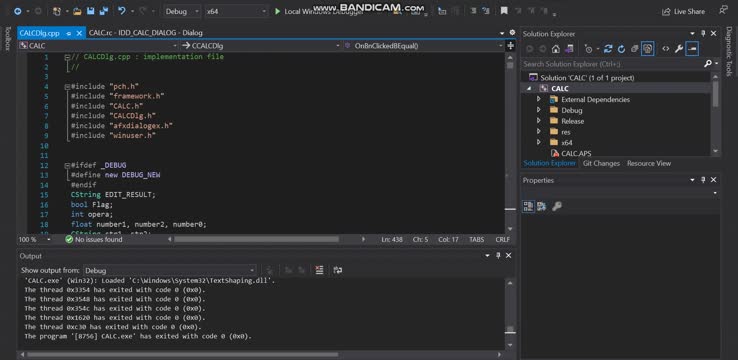Open the editor tab settings gear
The width and height of the screenshot is (738, 360).
point(513,33)
